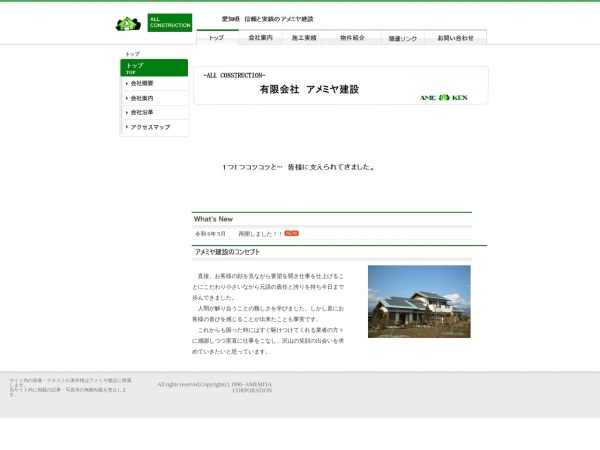The width and height of the screenshot is (600, 450).
Task: Open the お問い合わせ navigation tab
Action: point(455,38)
